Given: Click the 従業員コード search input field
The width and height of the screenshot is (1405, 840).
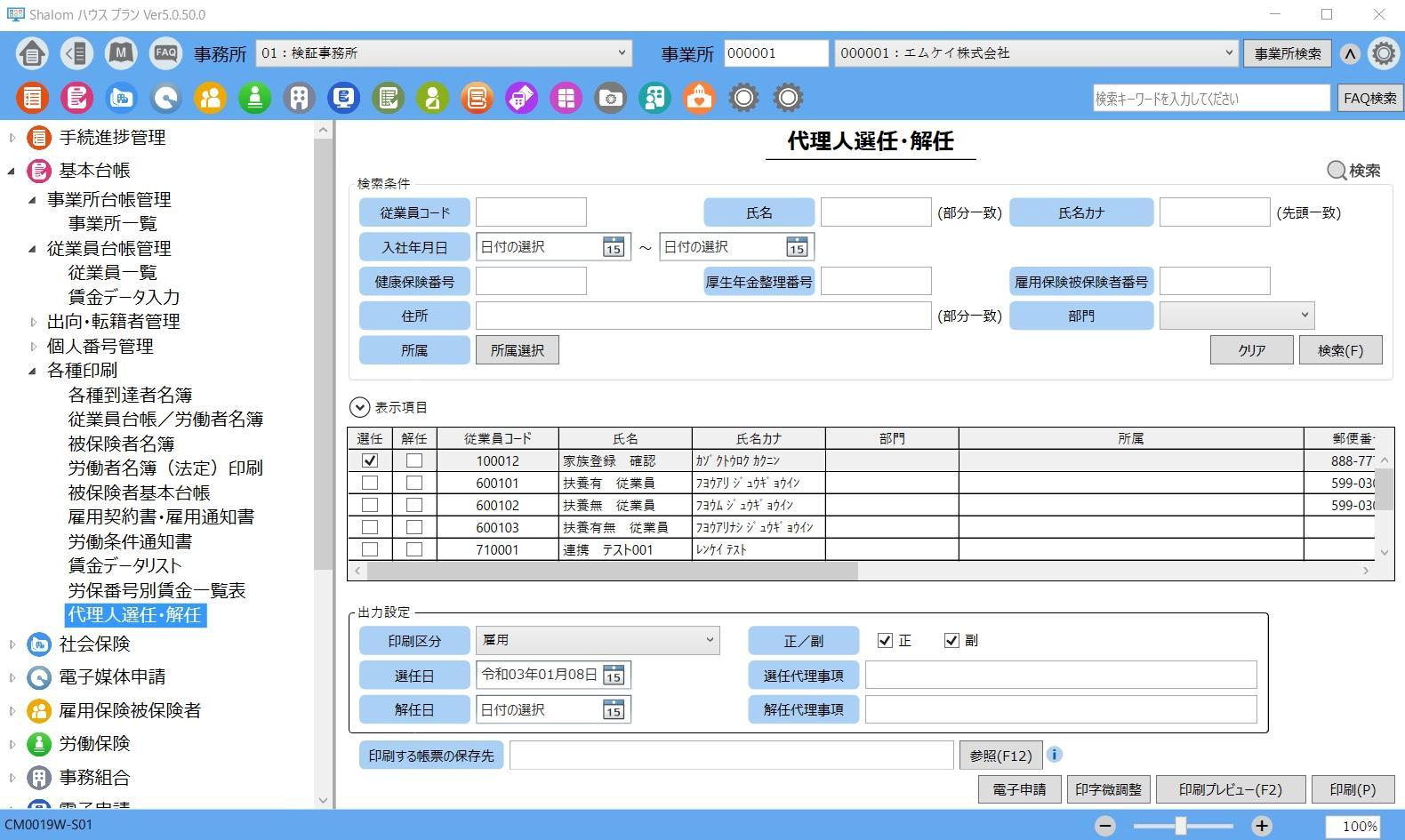Looking at the screenshot, I should 531,212.
